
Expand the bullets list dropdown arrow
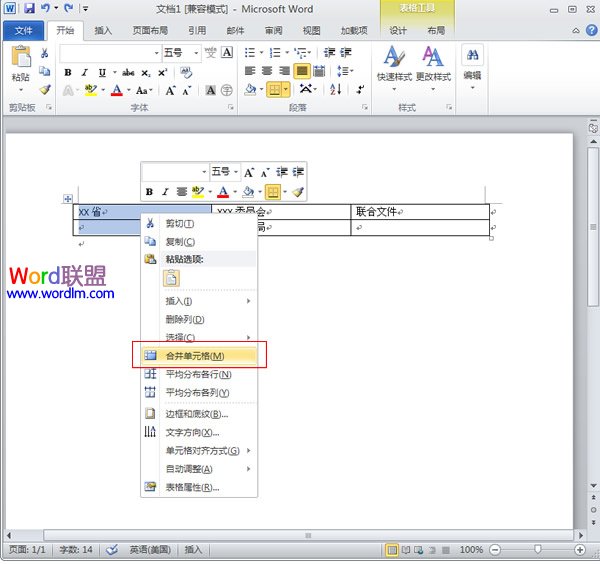pyautogui.click(x=261, y=52)
